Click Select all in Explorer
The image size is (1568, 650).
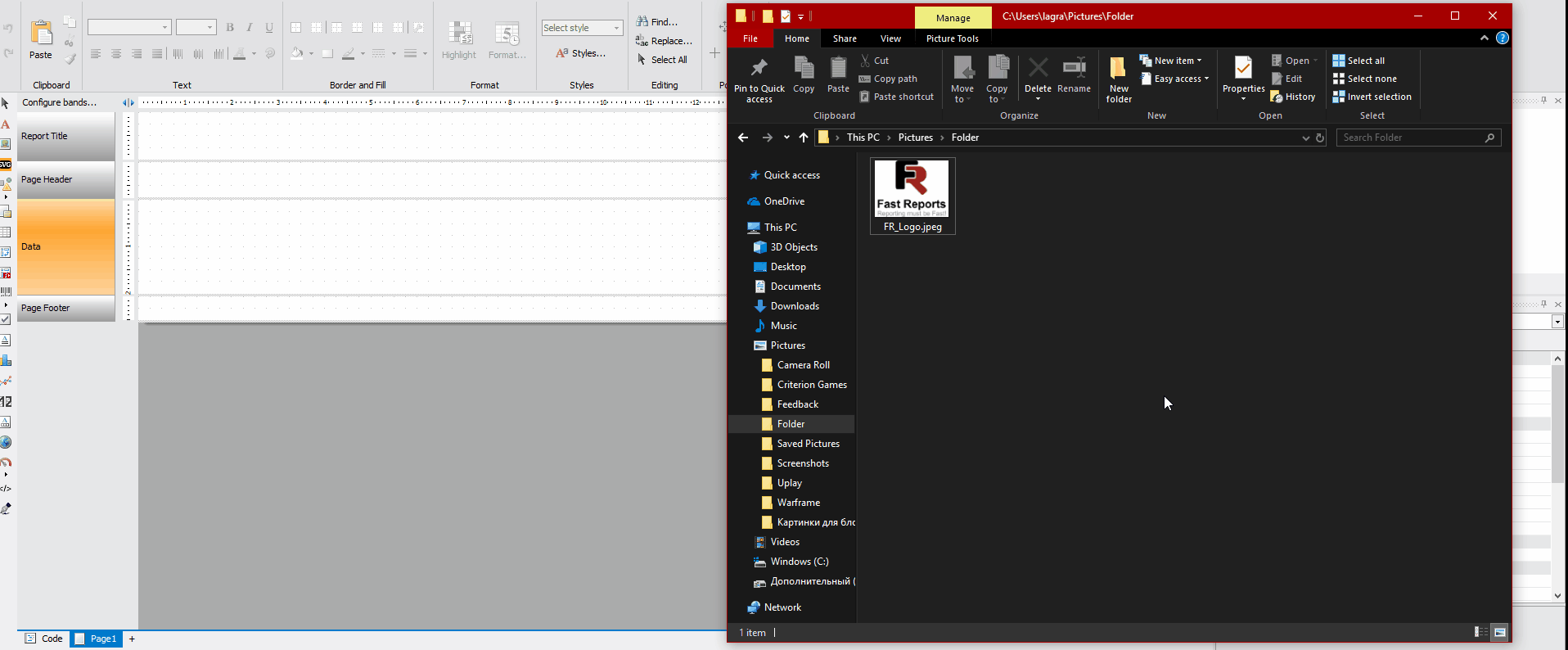[1358, 61]
